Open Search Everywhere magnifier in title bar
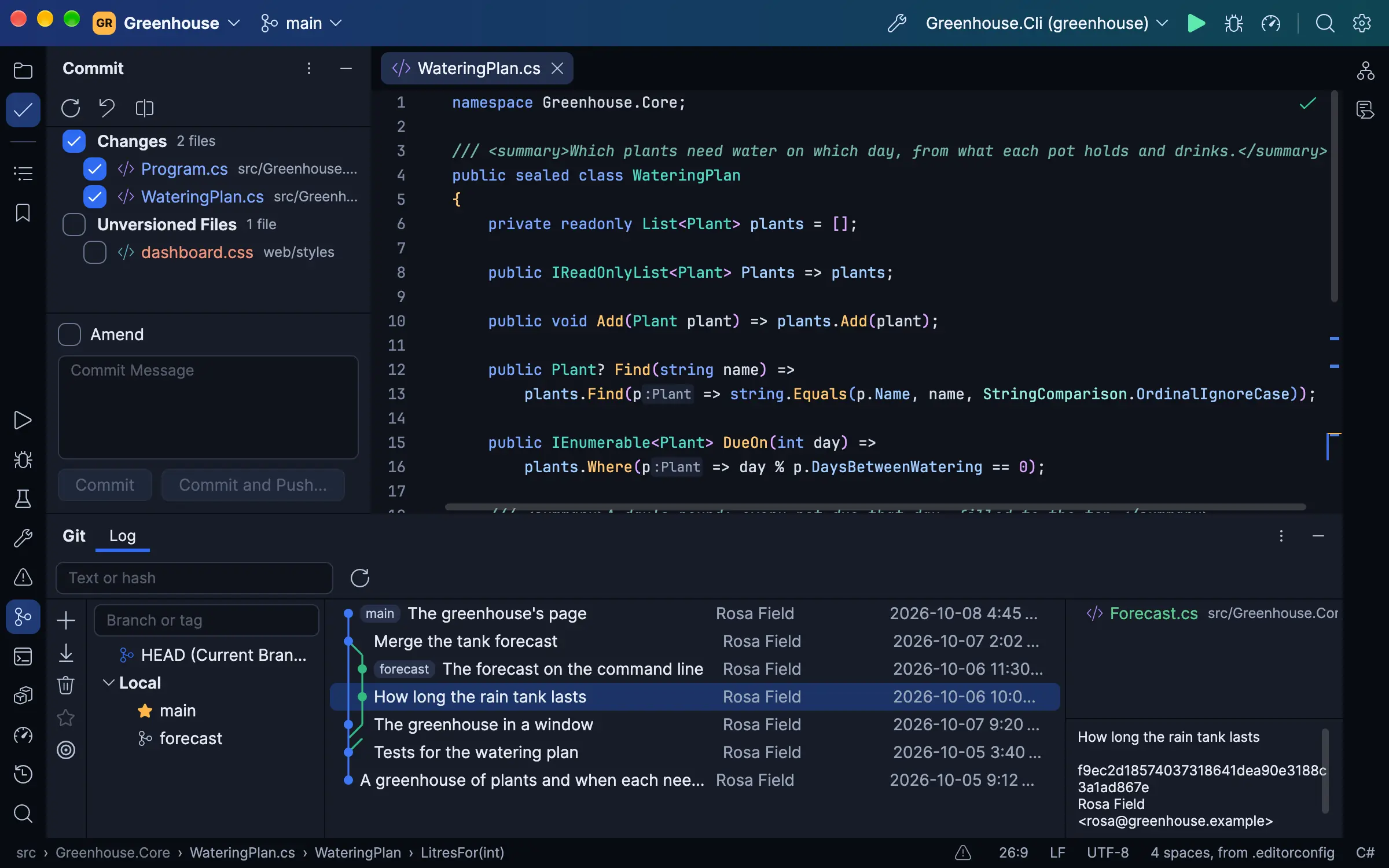Image resolution: width=1389 pixels, height=868 pixels. coord(1325,23)
